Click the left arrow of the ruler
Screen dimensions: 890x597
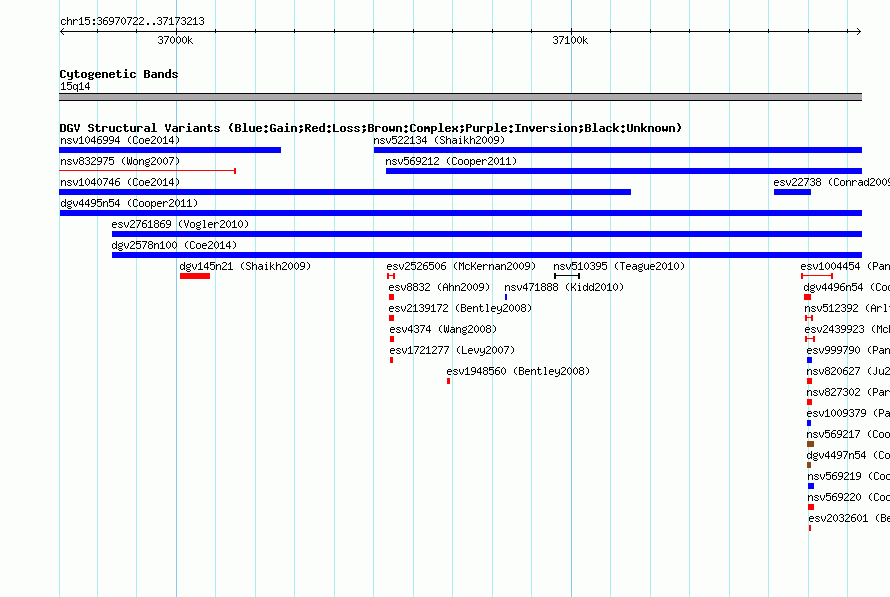point(62,32)
